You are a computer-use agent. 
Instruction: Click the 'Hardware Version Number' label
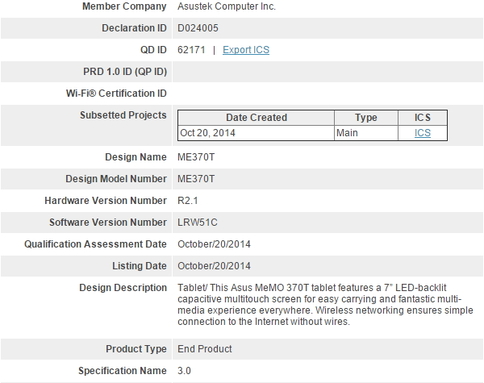[x=106, y=201]
